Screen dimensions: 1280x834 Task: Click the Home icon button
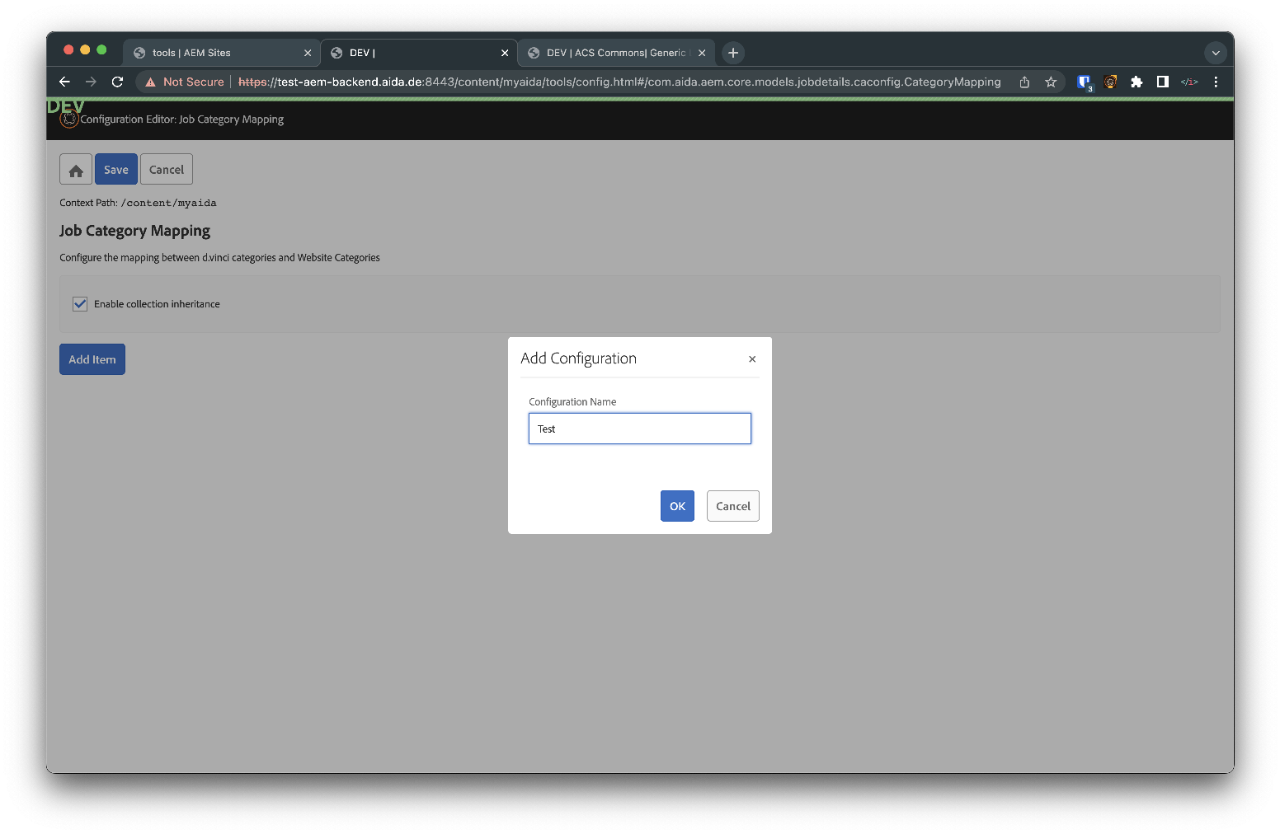pyautogui.click(x=76, y=170)
